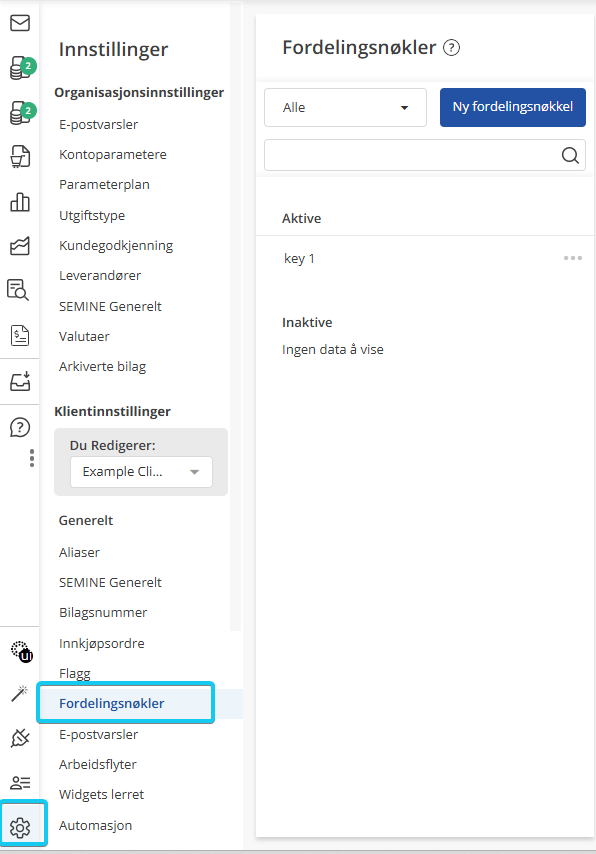Open the Alle filter dropdown
Viewport: 596px width, 854px height.
(x=345, y=107)
